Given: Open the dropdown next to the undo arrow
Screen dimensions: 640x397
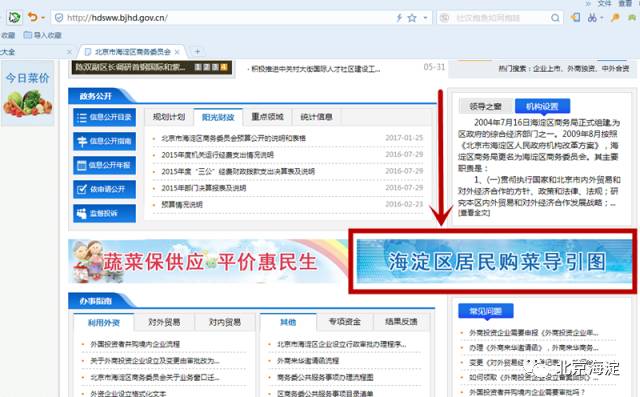Looking at the screenshot, I should click(x=43, y=18).
